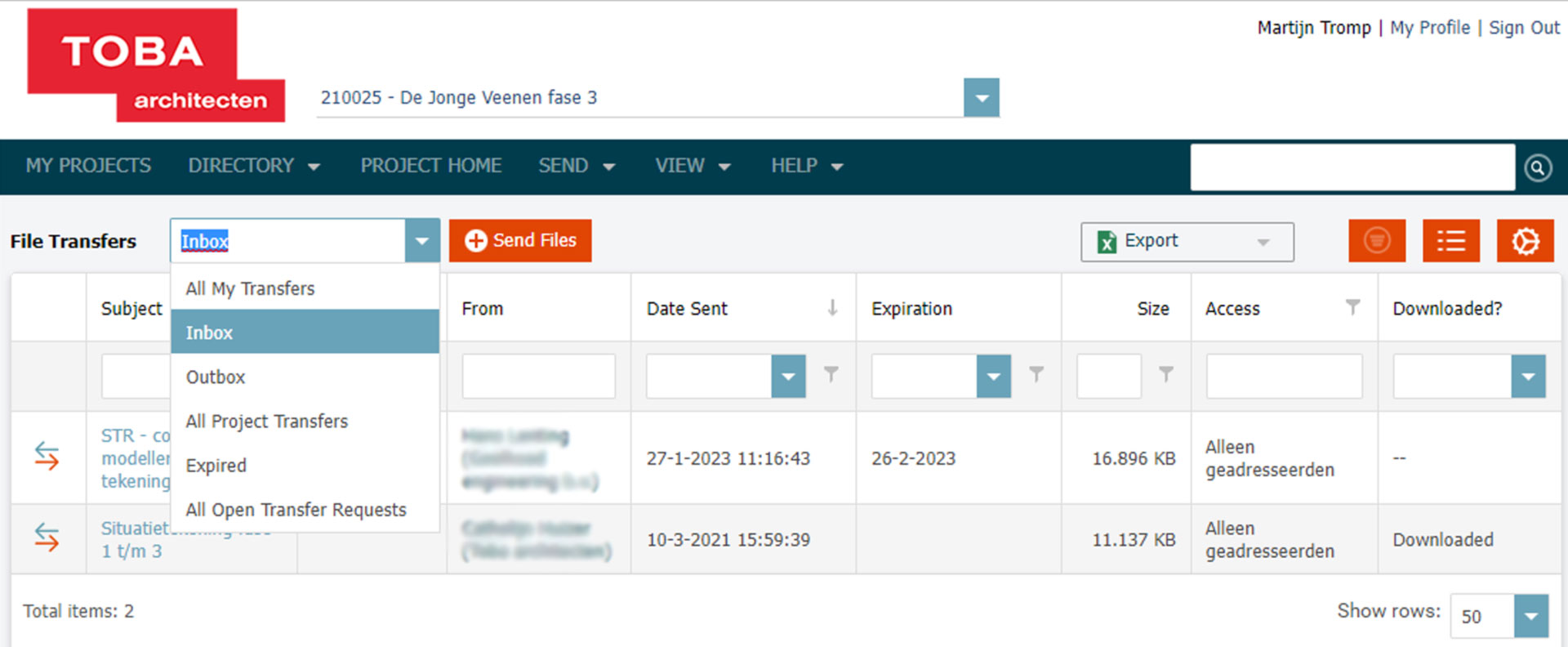Expand the Export dropdown
Screen dimensions: 1568x647
(1263, 242)
